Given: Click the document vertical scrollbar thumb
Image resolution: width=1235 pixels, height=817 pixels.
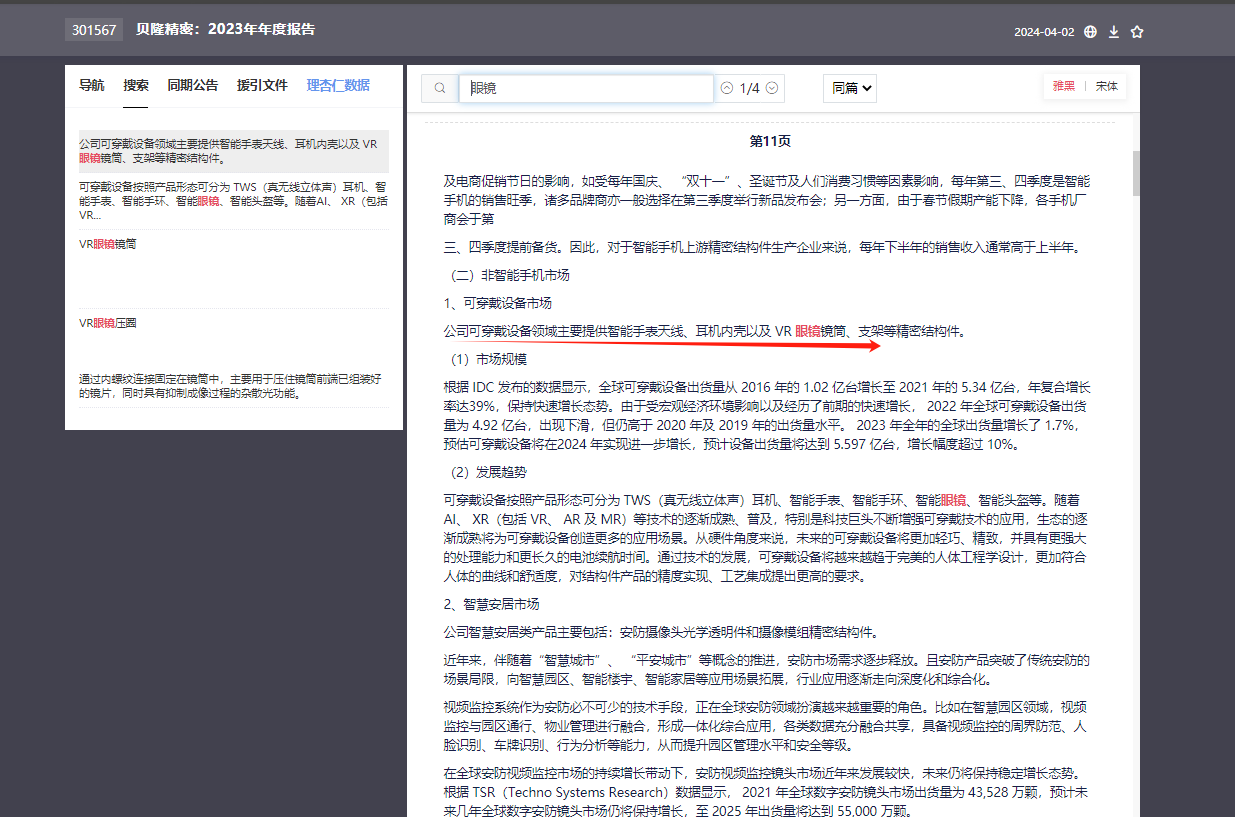Looking at the screenshot, I should coord(1135,173).
